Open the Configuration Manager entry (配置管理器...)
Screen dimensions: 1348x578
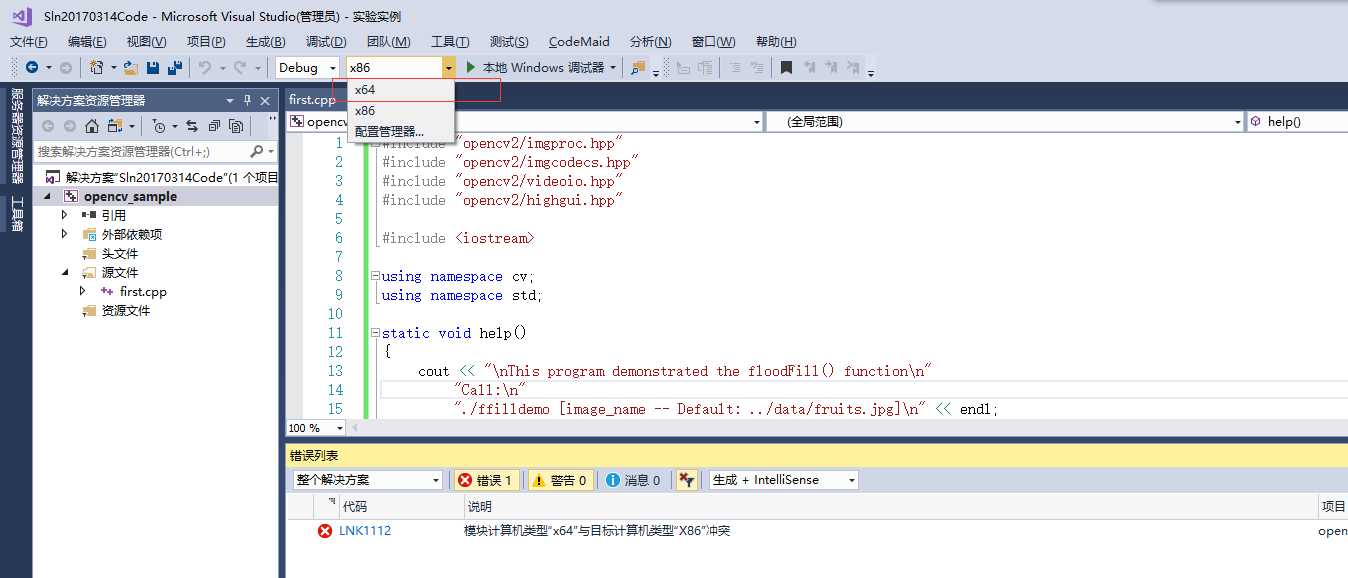[401, 131]
